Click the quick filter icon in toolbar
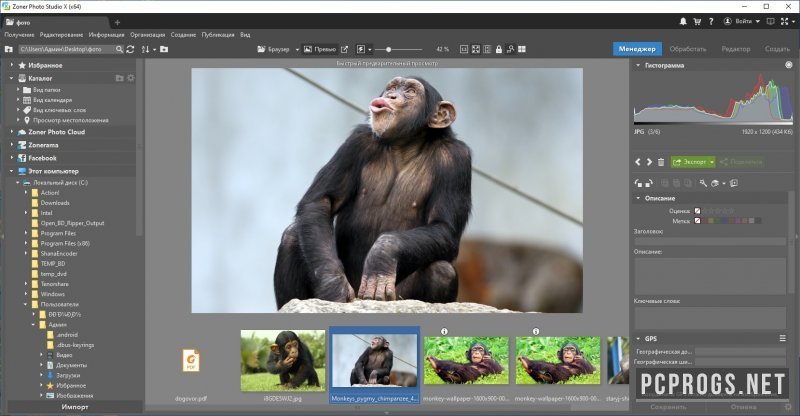 [361, 50]
